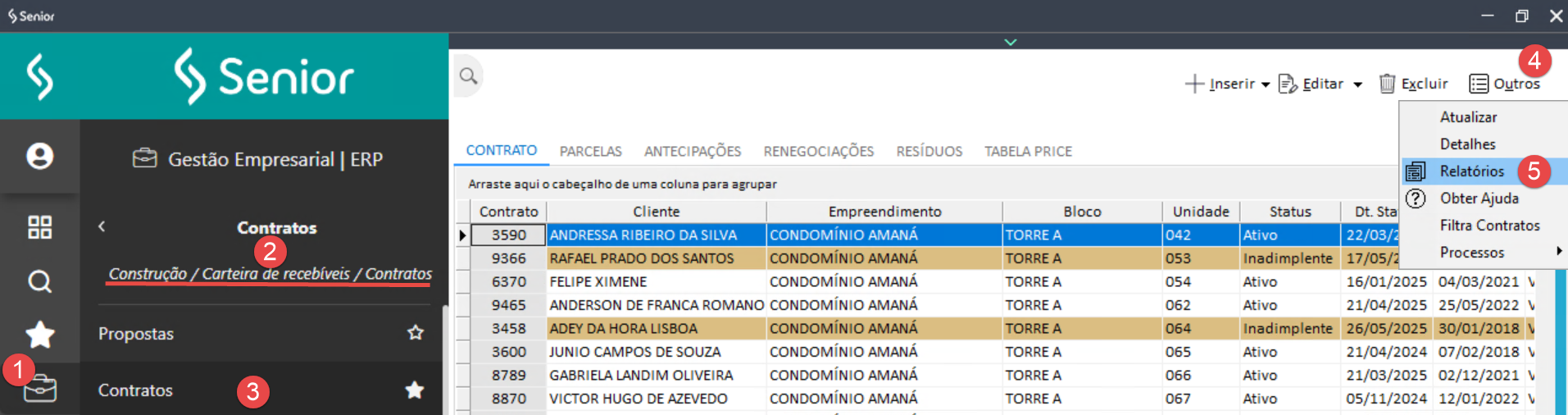Open the Outros menu
Screen dimensions: 1568x415
[1505, 84]
